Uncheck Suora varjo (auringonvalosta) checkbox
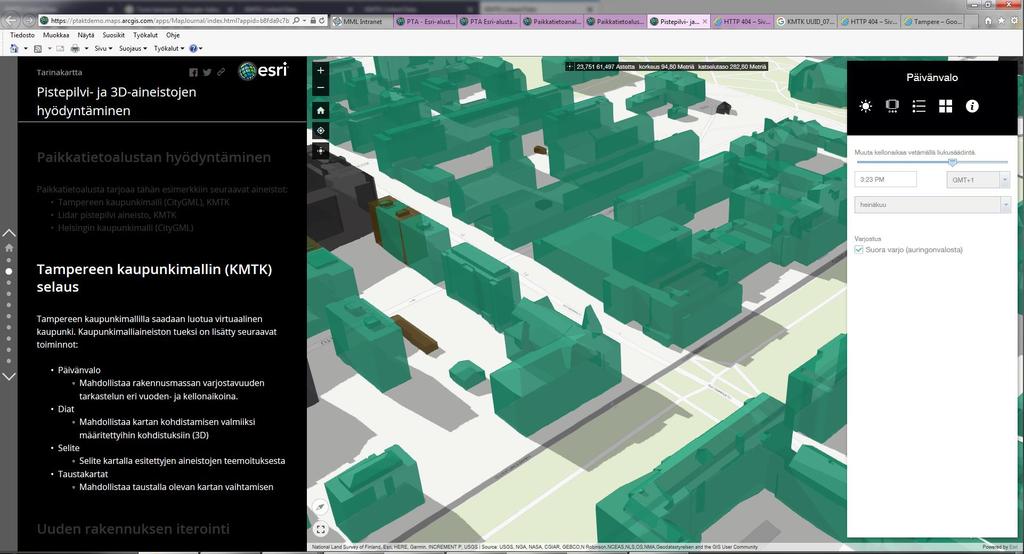Screen dimensions: 1024x554 tap(859, 250)
